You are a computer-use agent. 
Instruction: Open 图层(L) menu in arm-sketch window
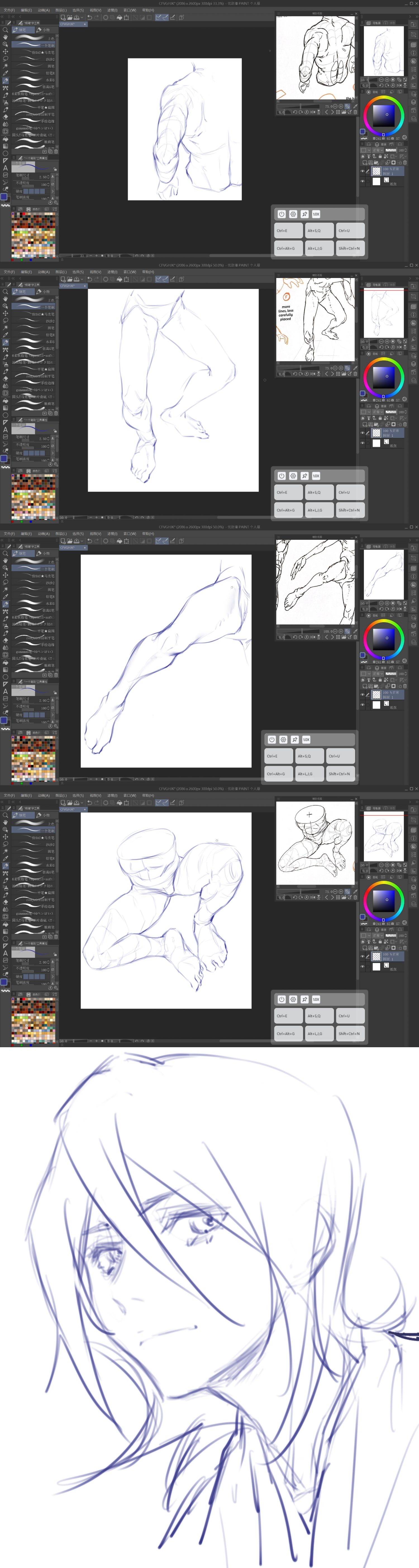[61, 10]
